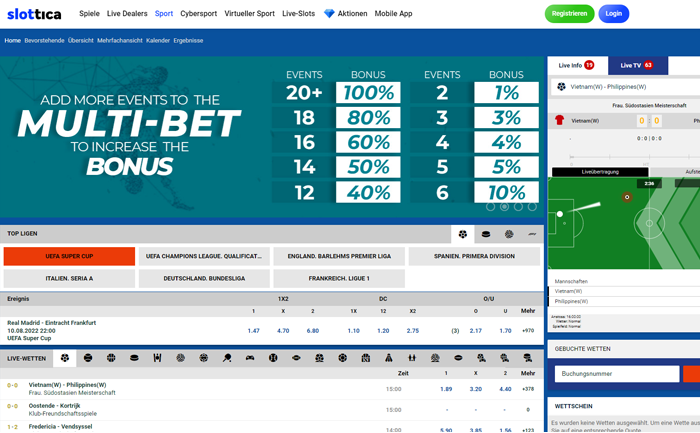Viewport: 700px width, 433px height.
Task: Open the Aktionen promotions page
Action: [352, 14]
